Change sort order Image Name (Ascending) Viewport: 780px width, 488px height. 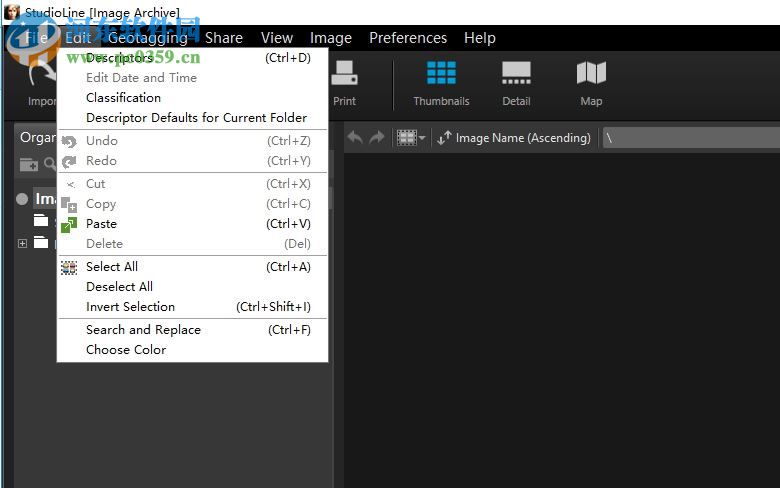tap(514, 138)
